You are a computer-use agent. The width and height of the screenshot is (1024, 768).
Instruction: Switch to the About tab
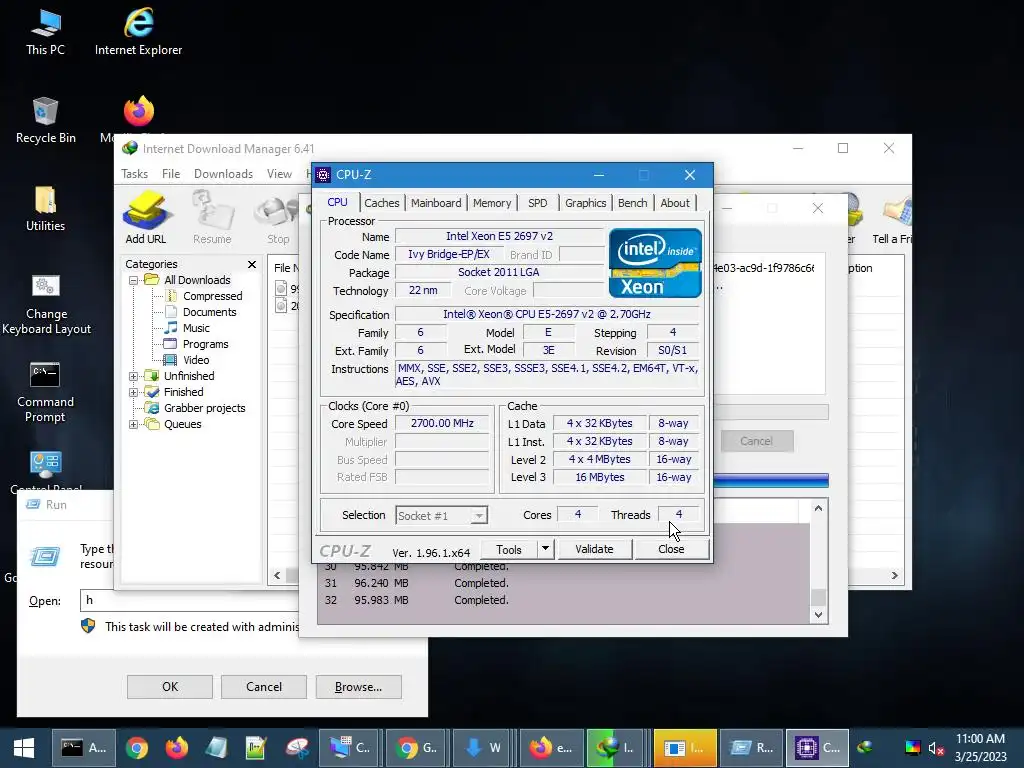(x=675, y=203)
